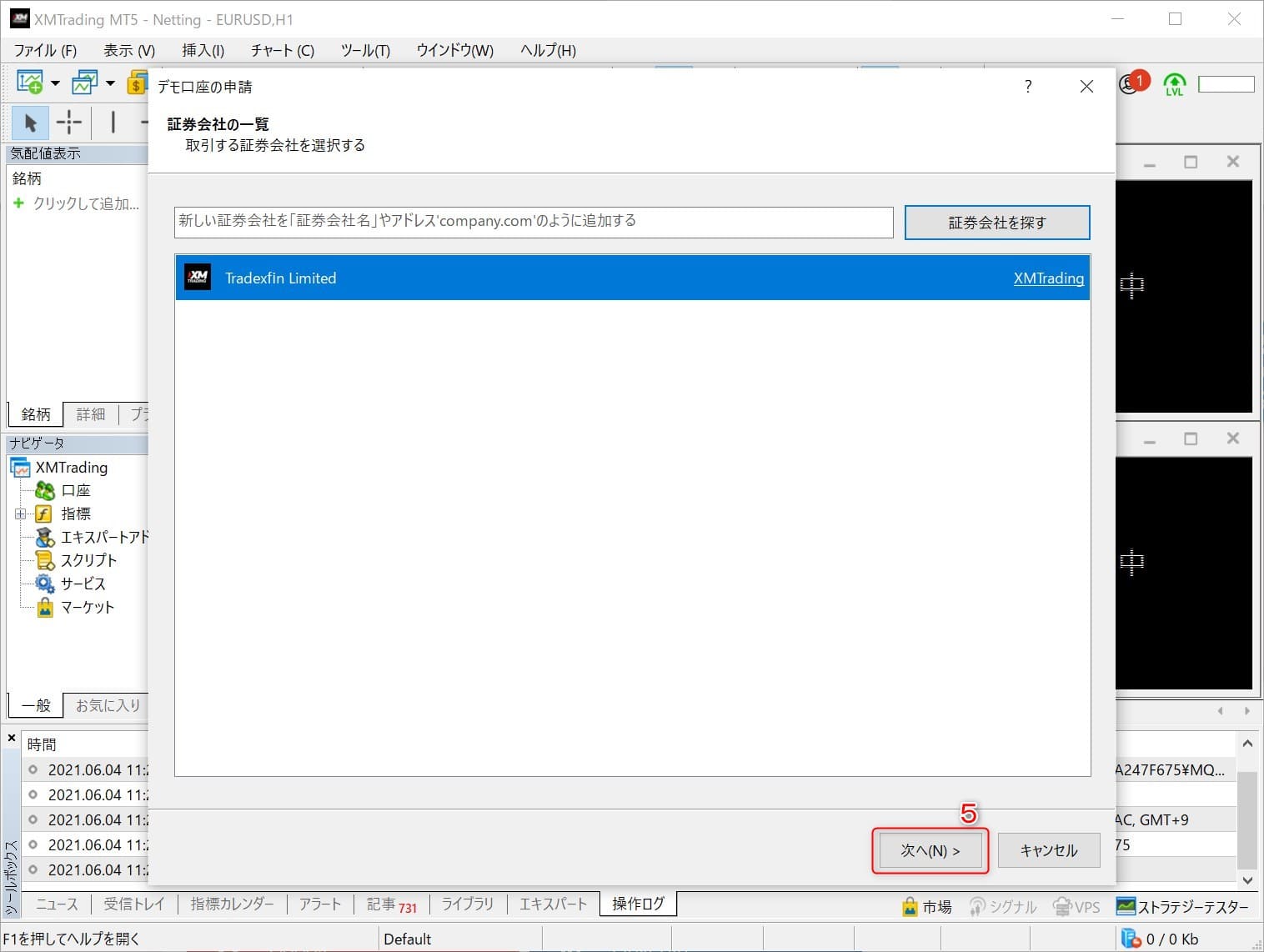1264x952 pixels.
Task: Open the 指標カレンダー toolbox tab
Action: click(x=232, y=904)
